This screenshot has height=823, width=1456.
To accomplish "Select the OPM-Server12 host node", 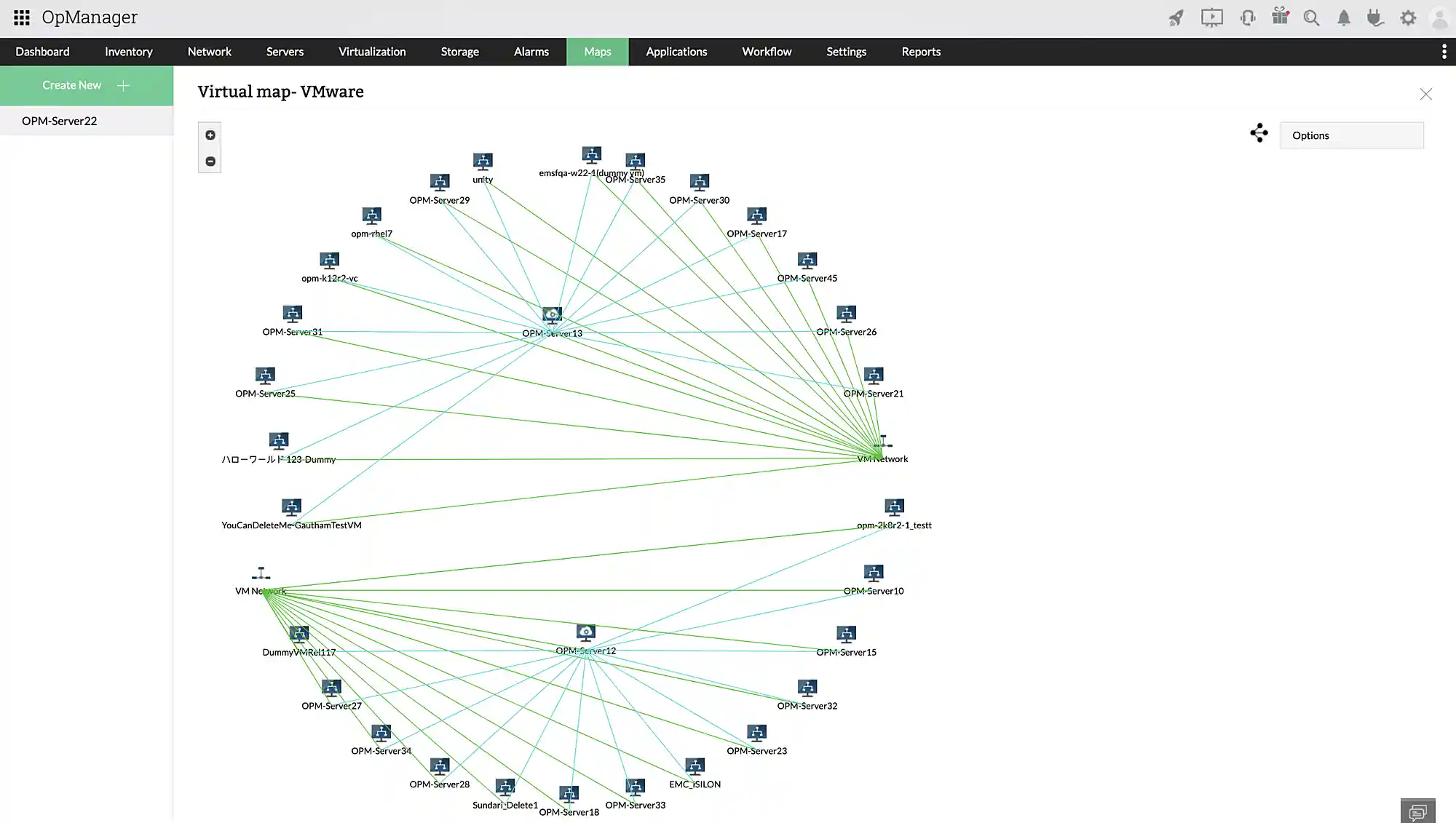I will (x=586, y=632).
